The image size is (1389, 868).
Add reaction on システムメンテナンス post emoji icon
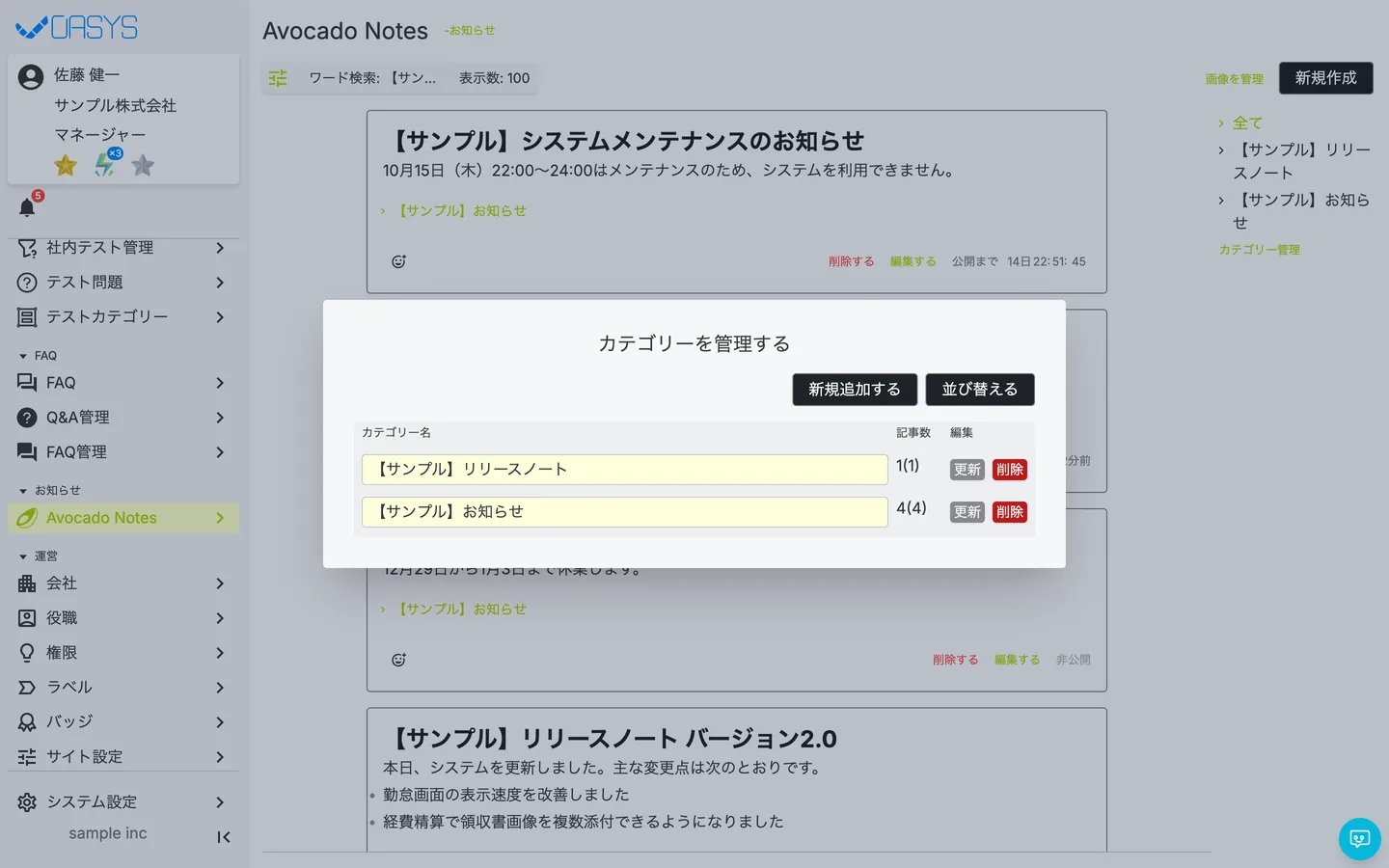(398, 261)
